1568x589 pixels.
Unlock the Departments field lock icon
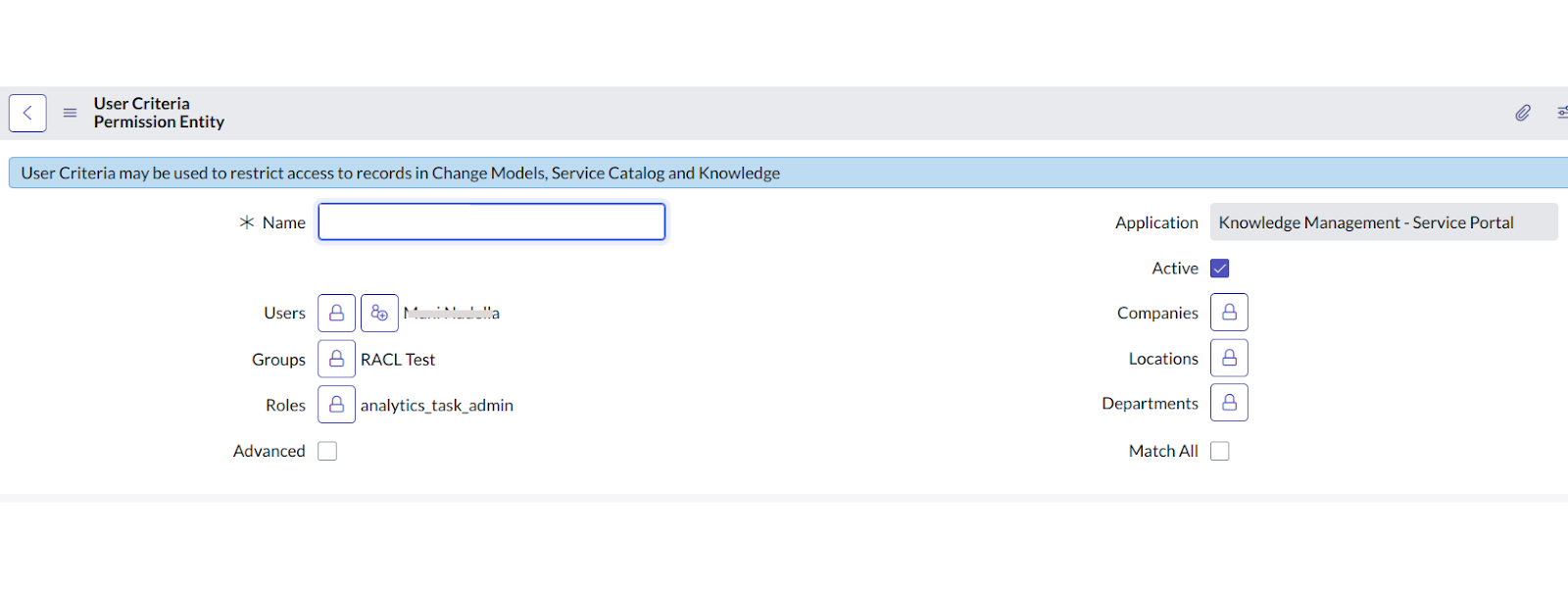click(x=1229, y=403)
